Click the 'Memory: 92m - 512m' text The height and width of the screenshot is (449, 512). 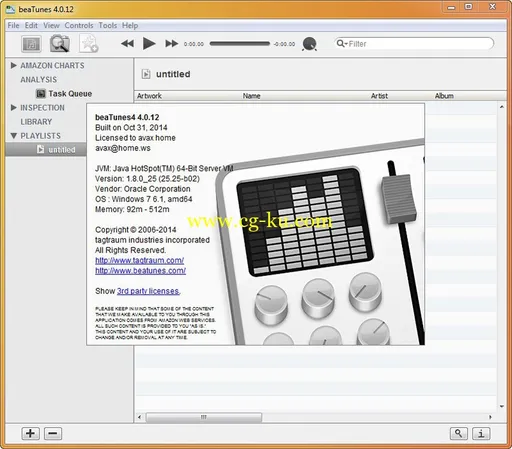[132, 209]
